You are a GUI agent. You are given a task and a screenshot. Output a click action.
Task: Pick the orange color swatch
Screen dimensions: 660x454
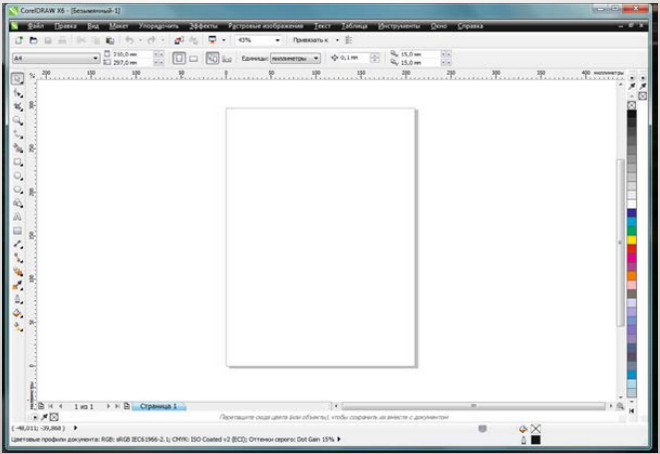(631, 276)
